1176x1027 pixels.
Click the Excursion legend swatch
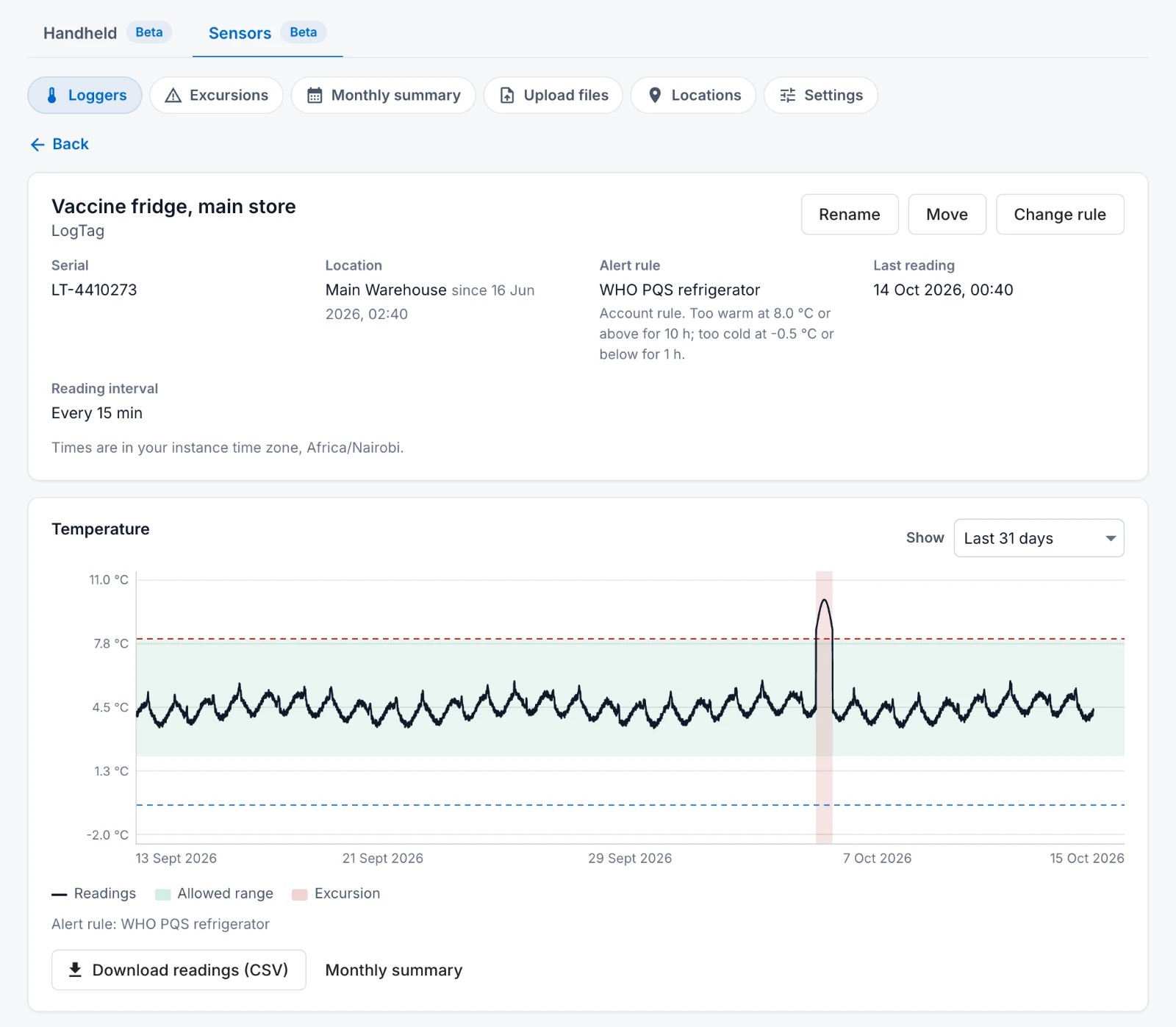click(x=299, y=894)
